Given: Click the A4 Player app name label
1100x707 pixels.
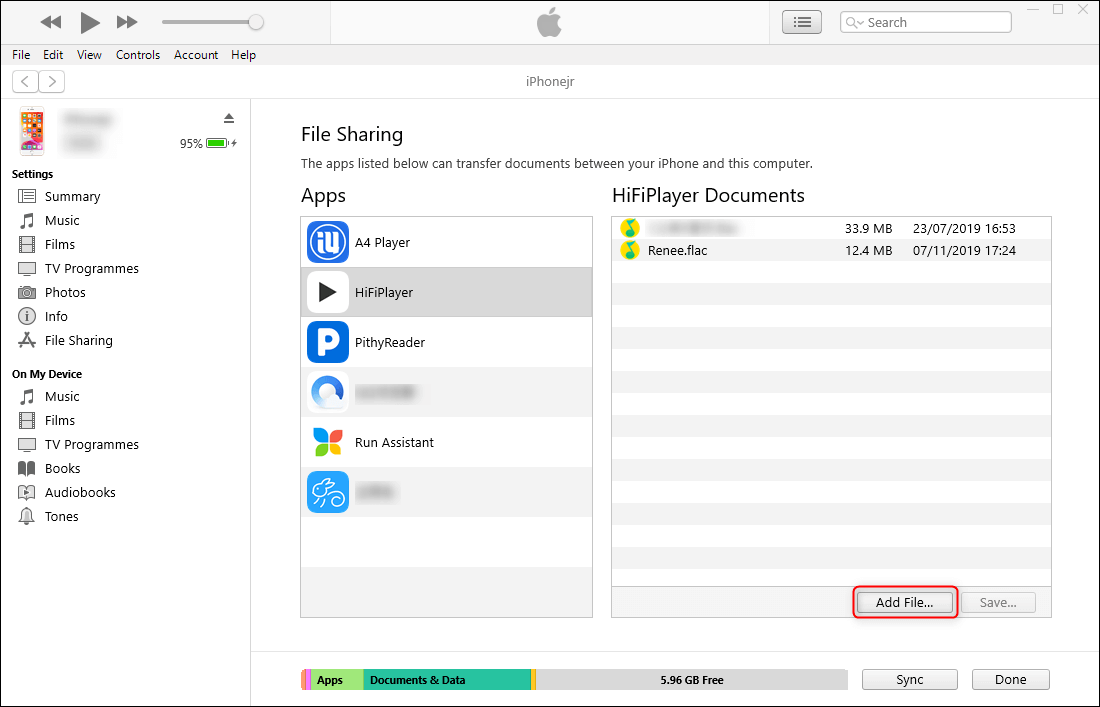Looking at the screenshot, I should click(382, 243).
